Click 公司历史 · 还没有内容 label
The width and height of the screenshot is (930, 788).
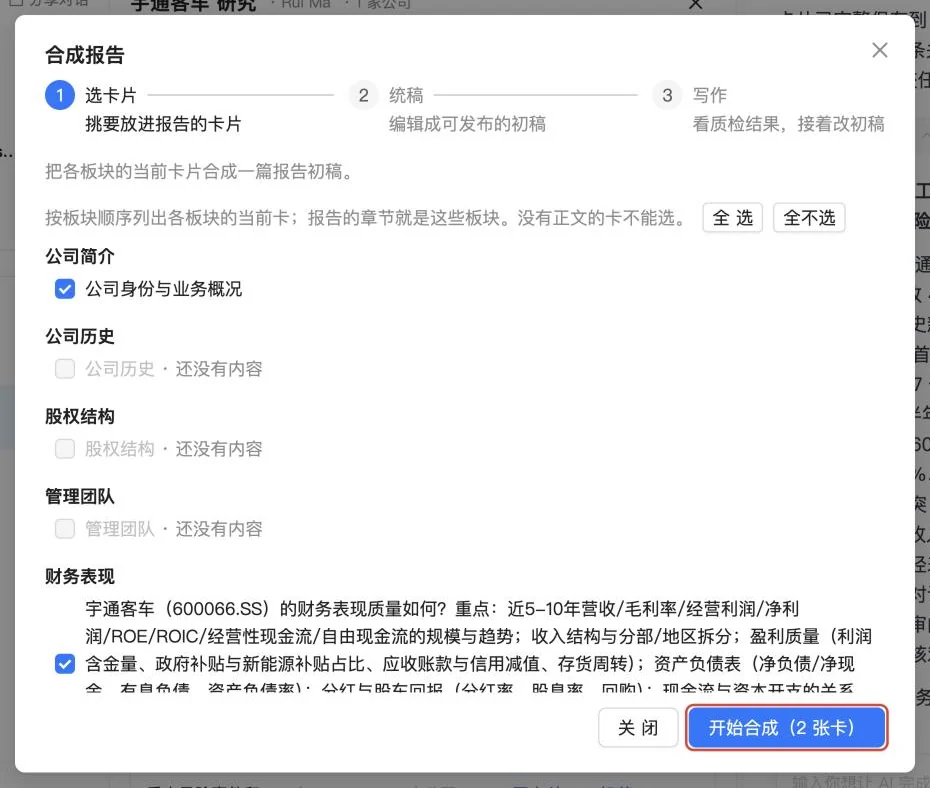174,369
